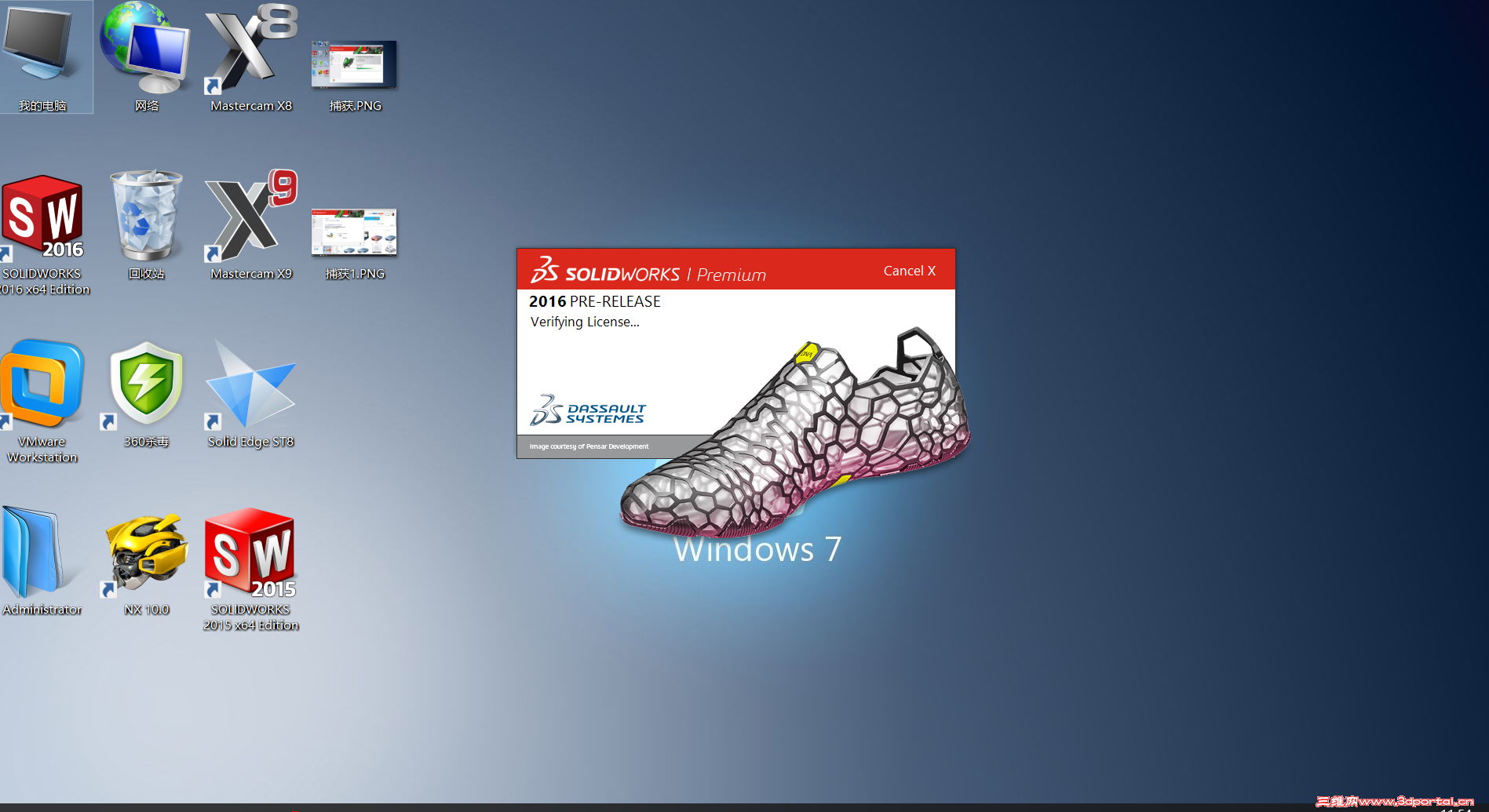Image resolution: width=1489 pixels, height=812 pixels.
Task: Select the 捕获.PNG image file
Action: point(355,75)
